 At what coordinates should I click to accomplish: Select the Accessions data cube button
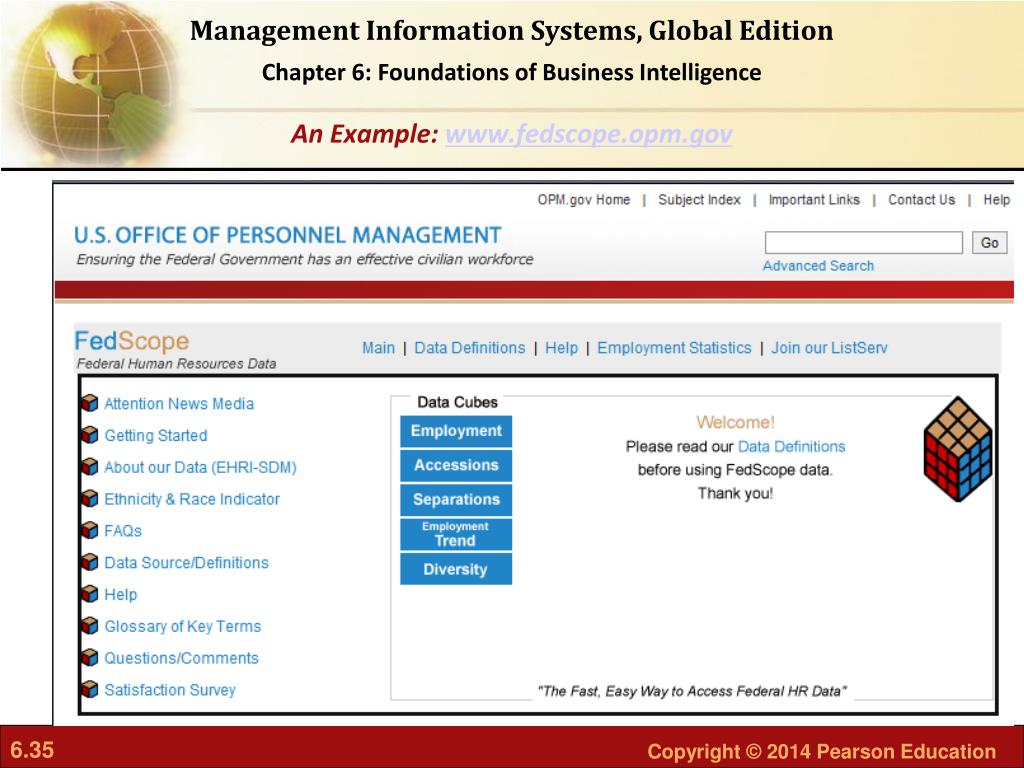[456, 466]
